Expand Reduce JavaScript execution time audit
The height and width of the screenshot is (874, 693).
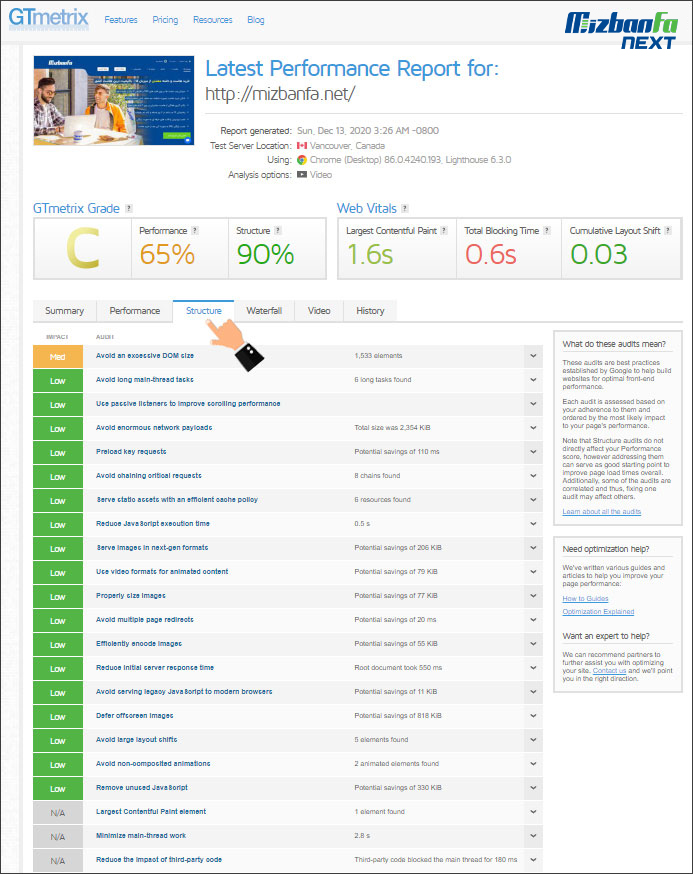[x=533, y=523]
